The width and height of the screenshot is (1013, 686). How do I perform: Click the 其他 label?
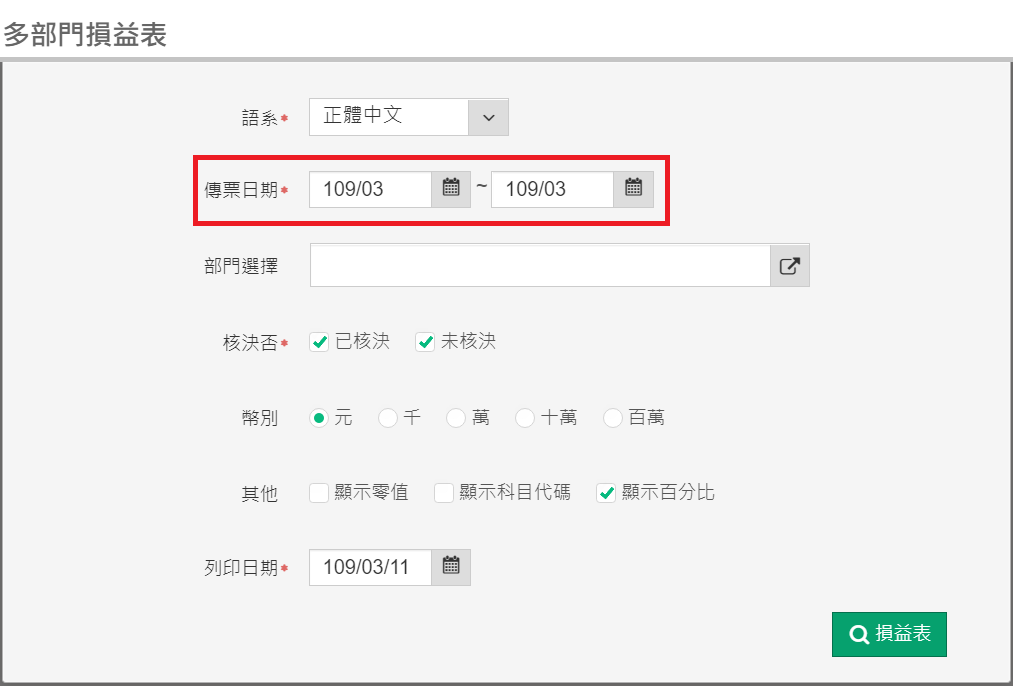coord(260,494)
